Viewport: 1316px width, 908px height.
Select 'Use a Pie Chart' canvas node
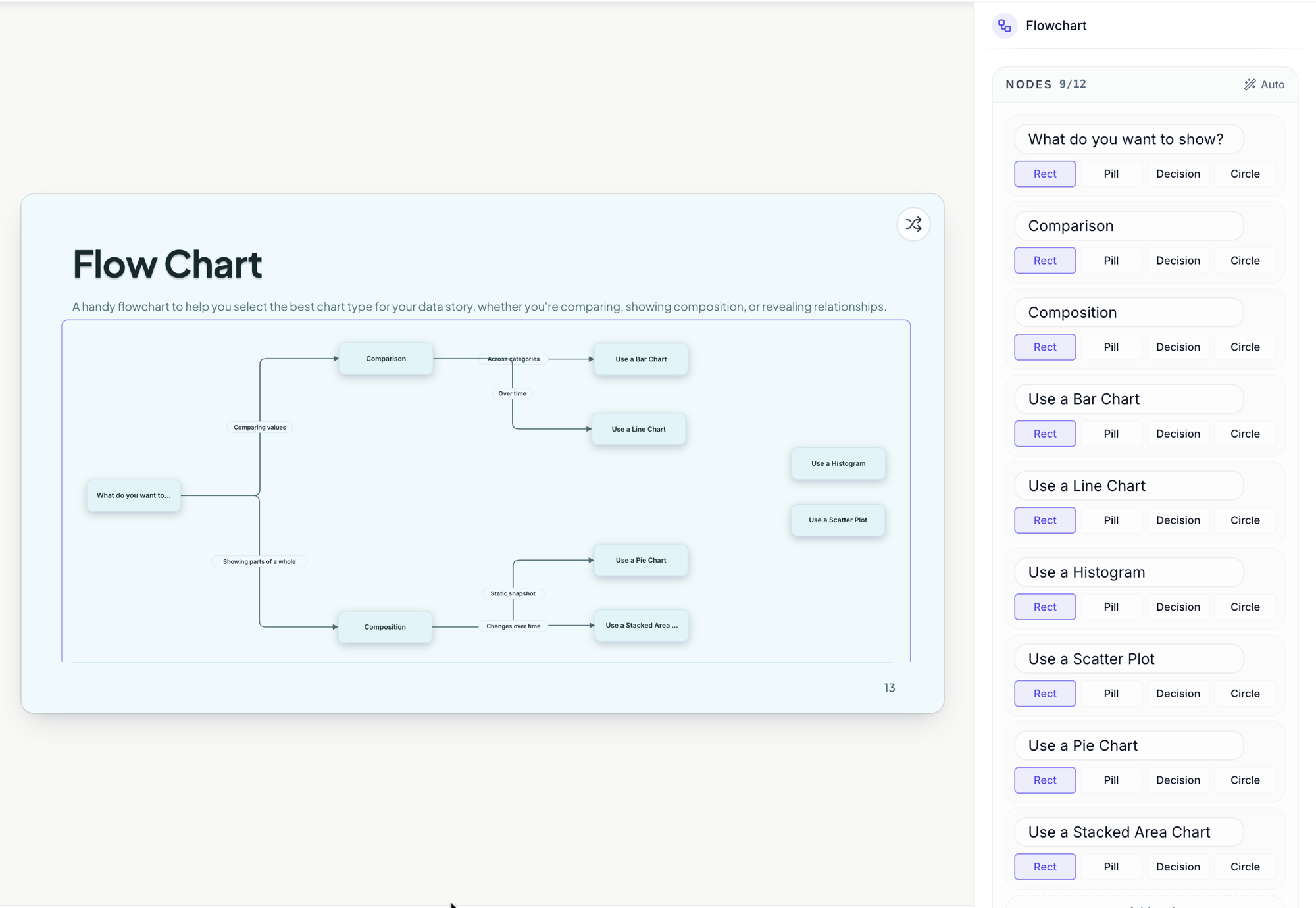point(641,560)
